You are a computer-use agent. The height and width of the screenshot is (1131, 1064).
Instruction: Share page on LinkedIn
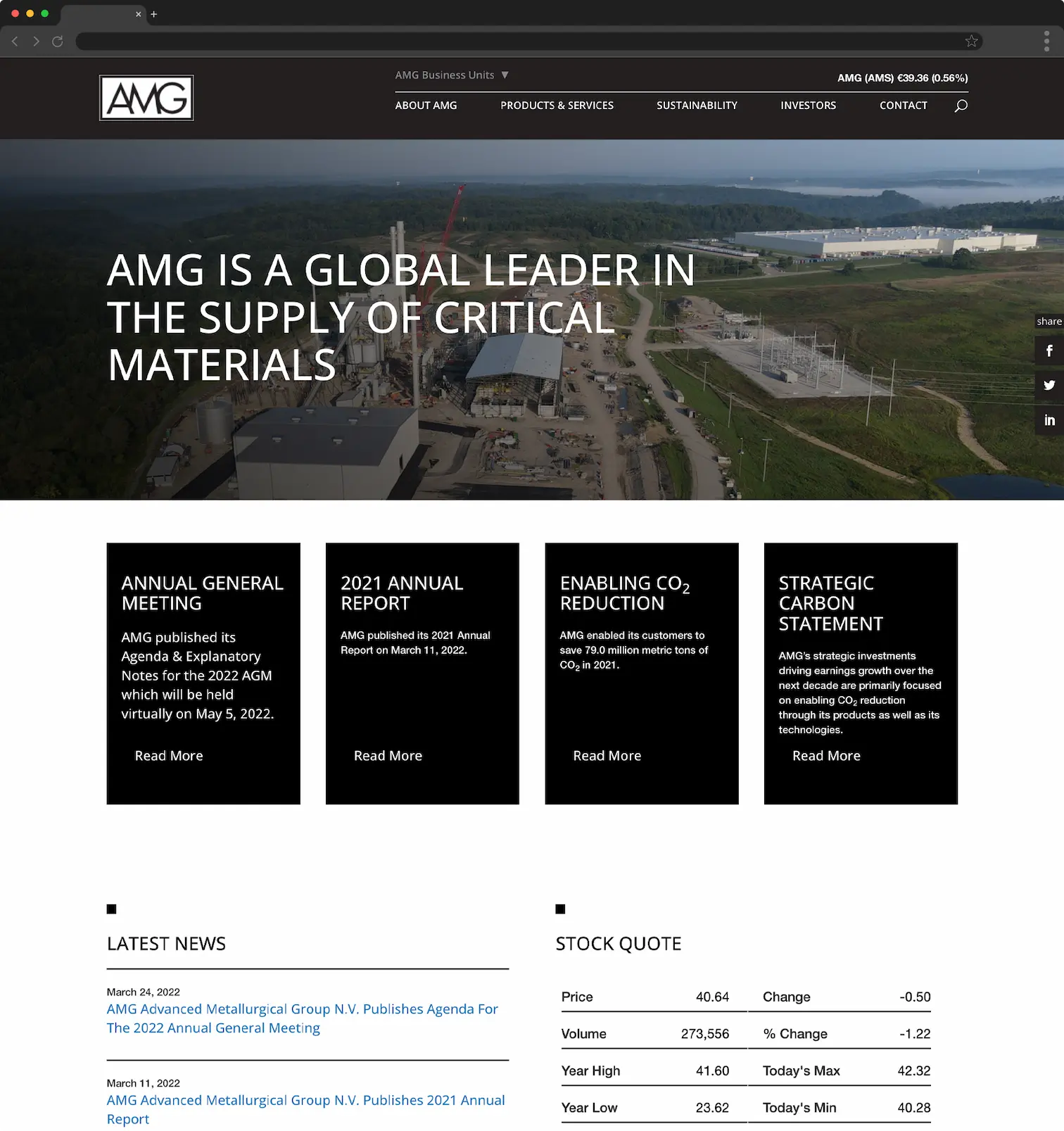click(x=1049, y=420)
